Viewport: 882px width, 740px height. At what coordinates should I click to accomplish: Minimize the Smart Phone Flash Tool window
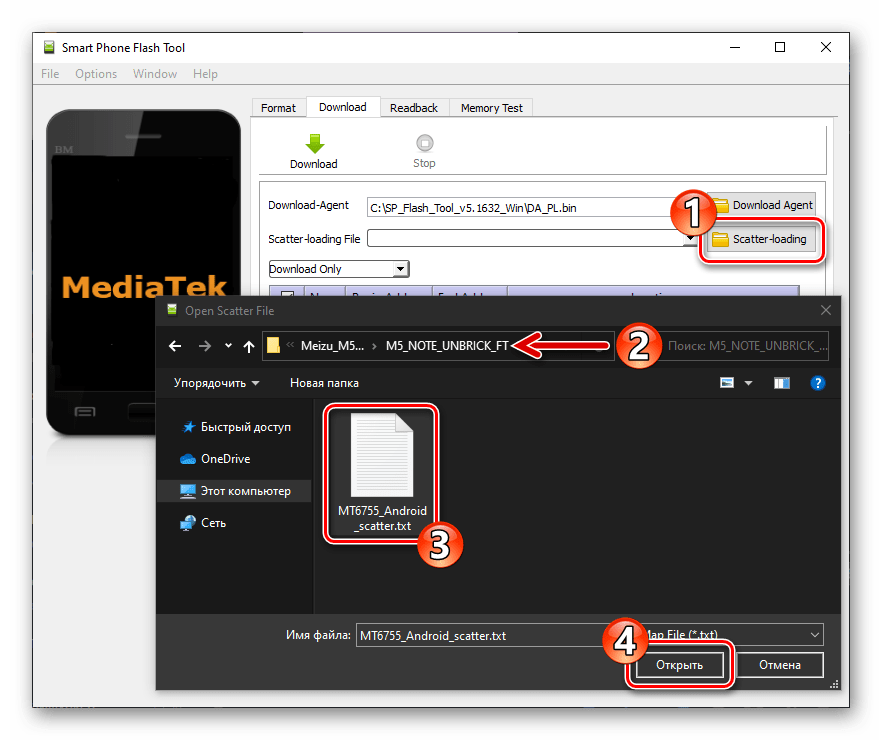click(735, 47)
